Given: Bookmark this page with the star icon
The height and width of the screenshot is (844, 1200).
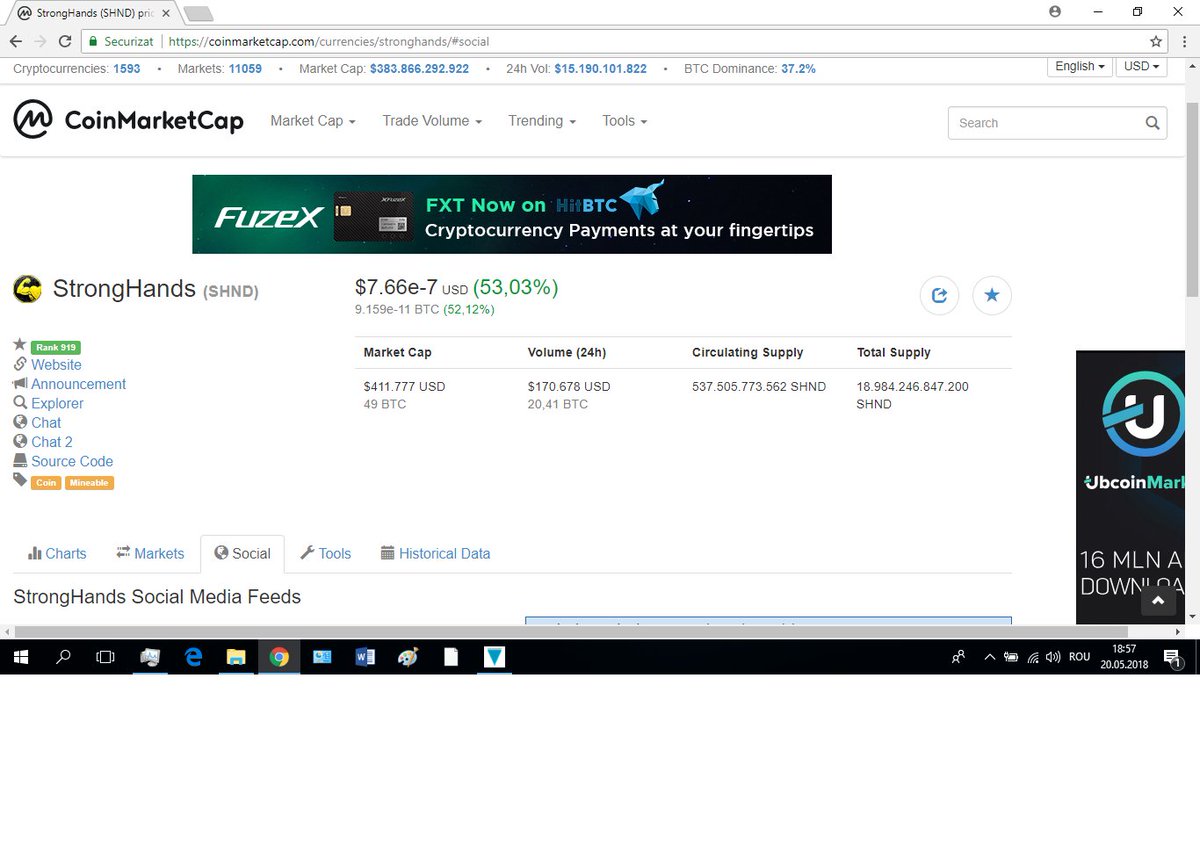Looking at the screenshot, I should (1156, 42).
